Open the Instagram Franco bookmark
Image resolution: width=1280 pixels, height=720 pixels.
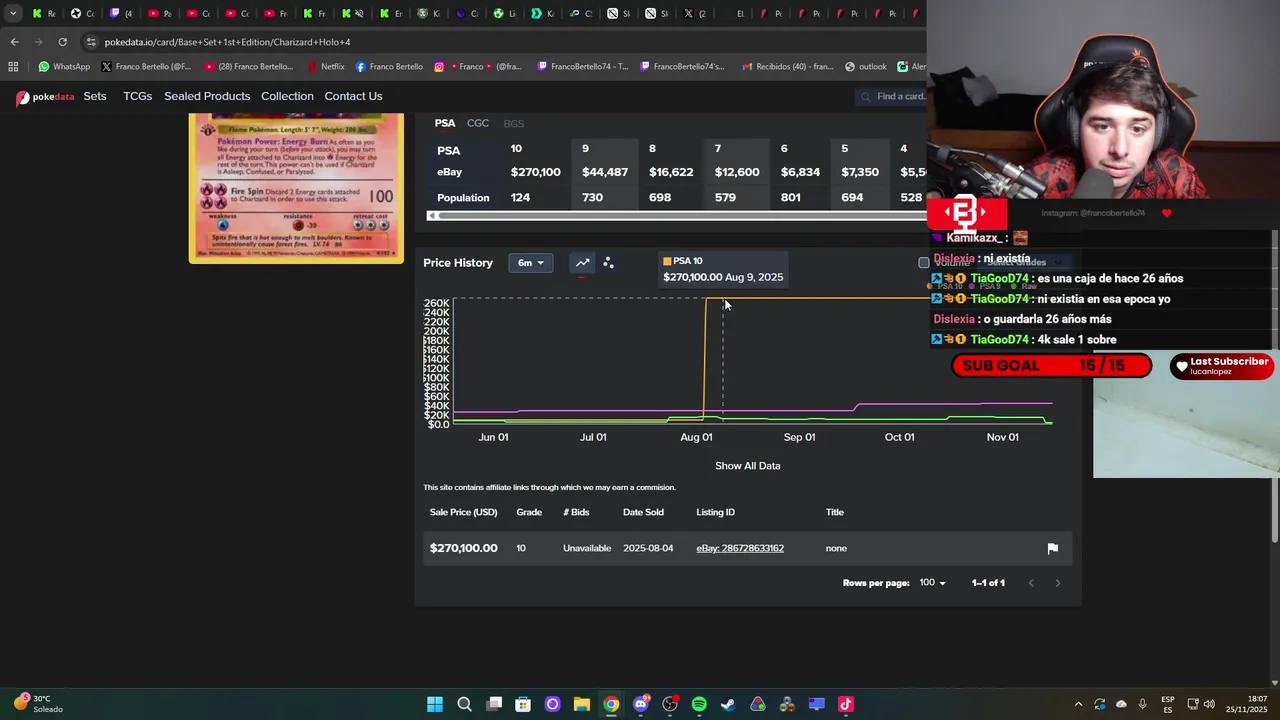click(x=478, y=67)
